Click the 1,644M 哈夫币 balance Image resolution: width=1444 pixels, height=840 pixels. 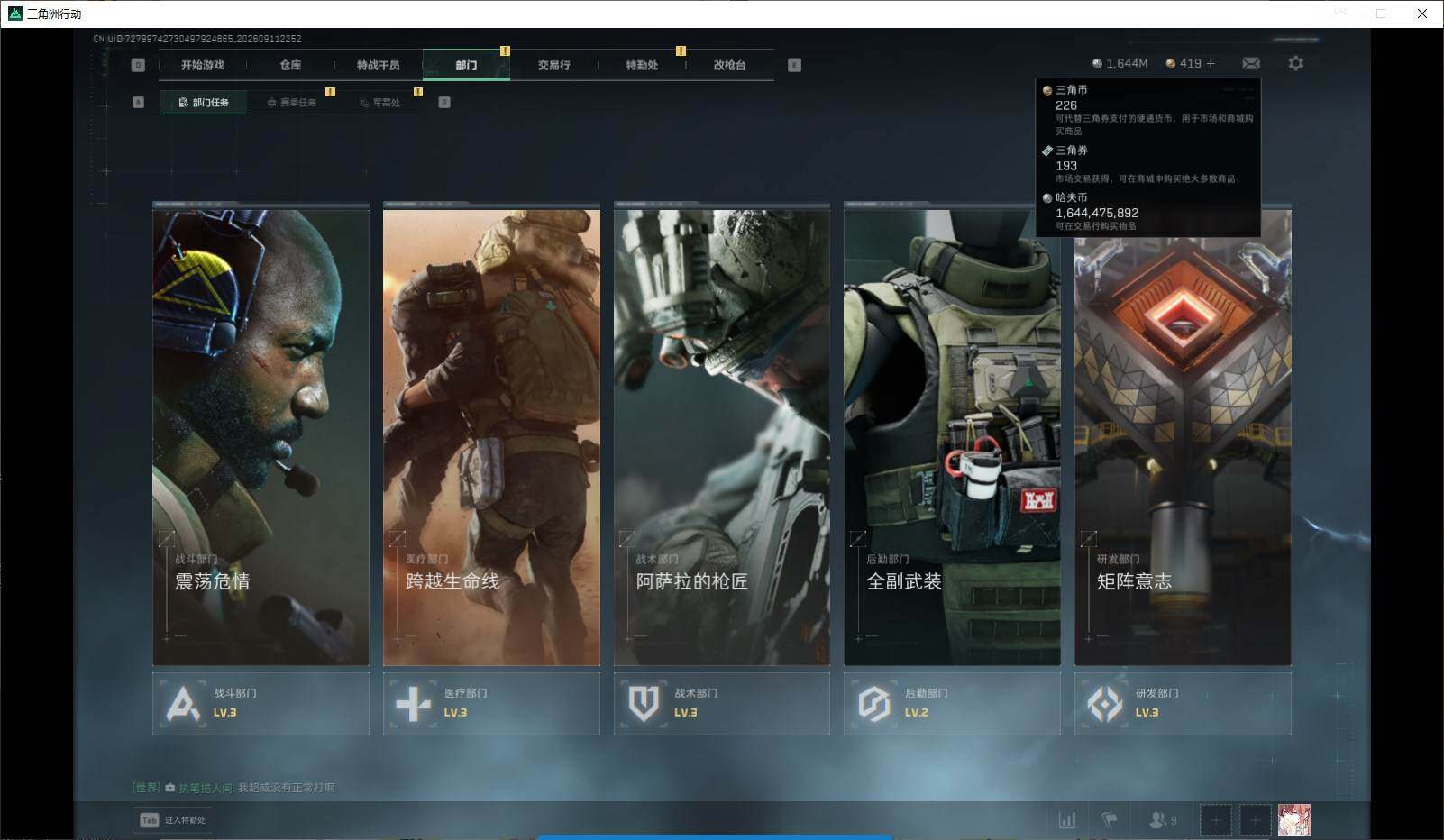pyautogui.click(x=1120, y=63)
